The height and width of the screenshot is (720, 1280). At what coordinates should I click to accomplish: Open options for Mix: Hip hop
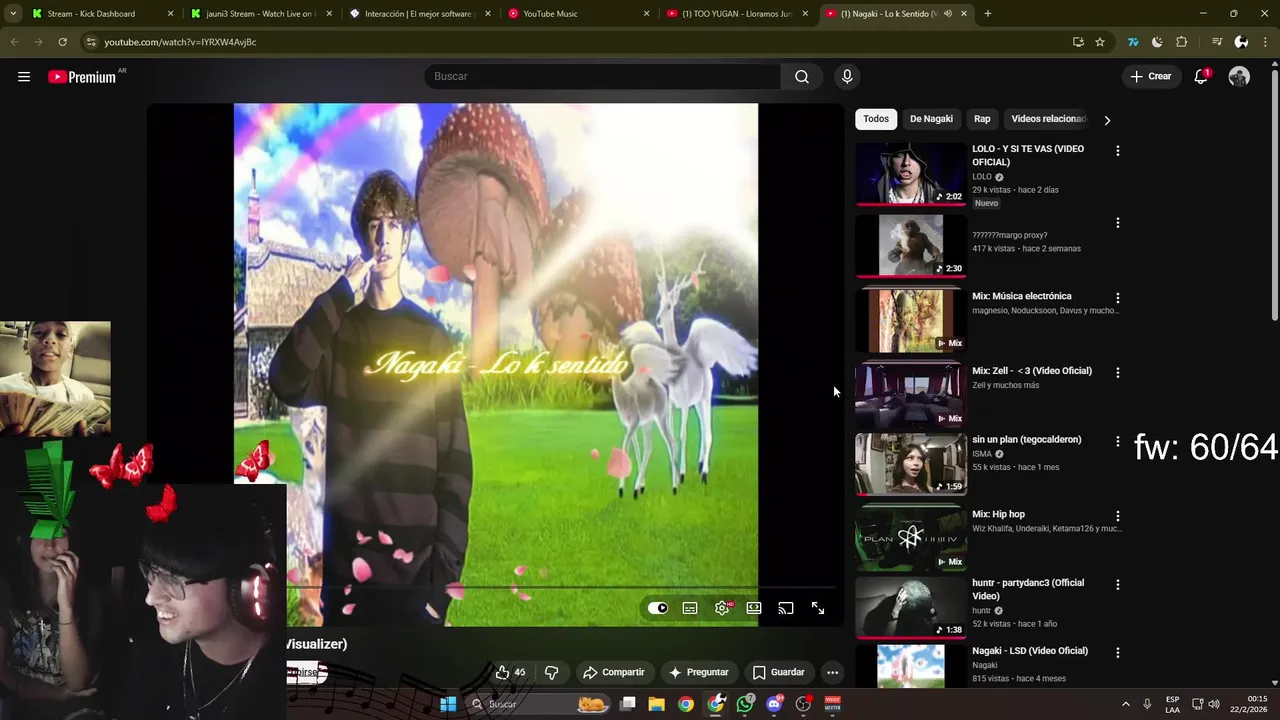(1118, 516)
